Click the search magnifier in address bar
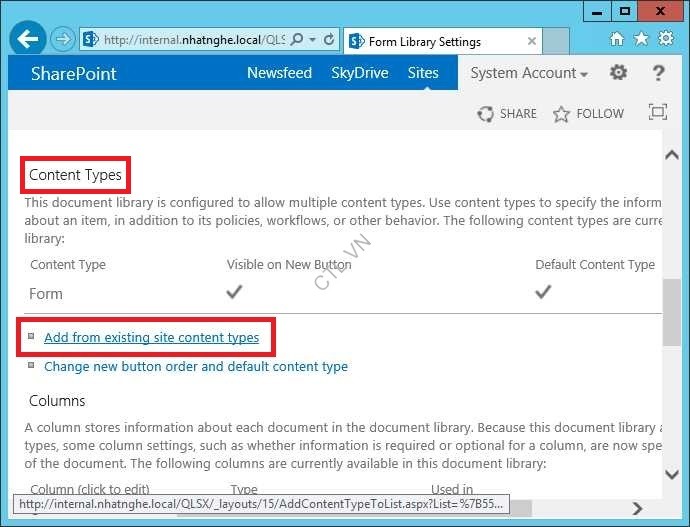The image size is (690, 527). (x=298, y=40)
